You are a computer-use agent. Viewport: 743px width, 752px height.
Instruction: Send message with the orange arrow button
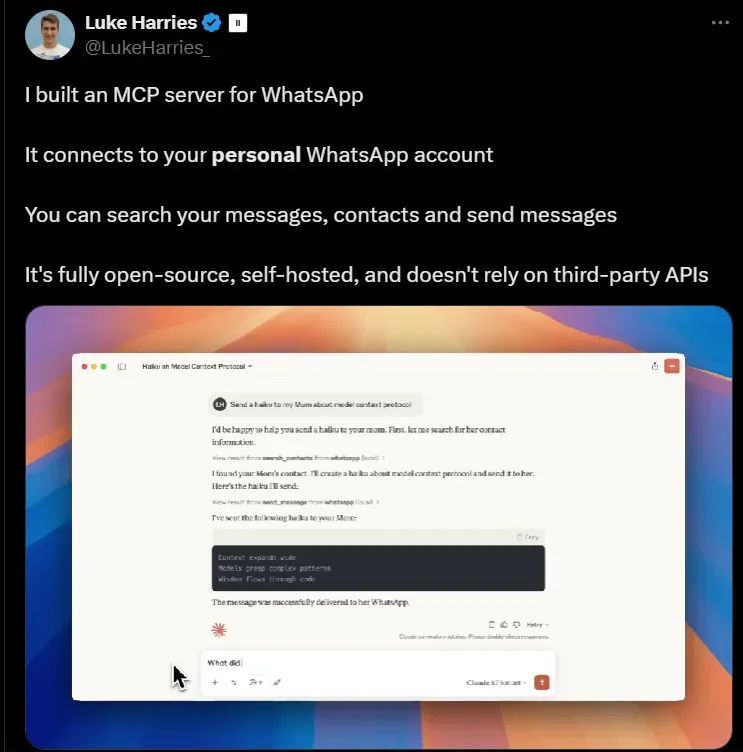[x=542, y=682]
